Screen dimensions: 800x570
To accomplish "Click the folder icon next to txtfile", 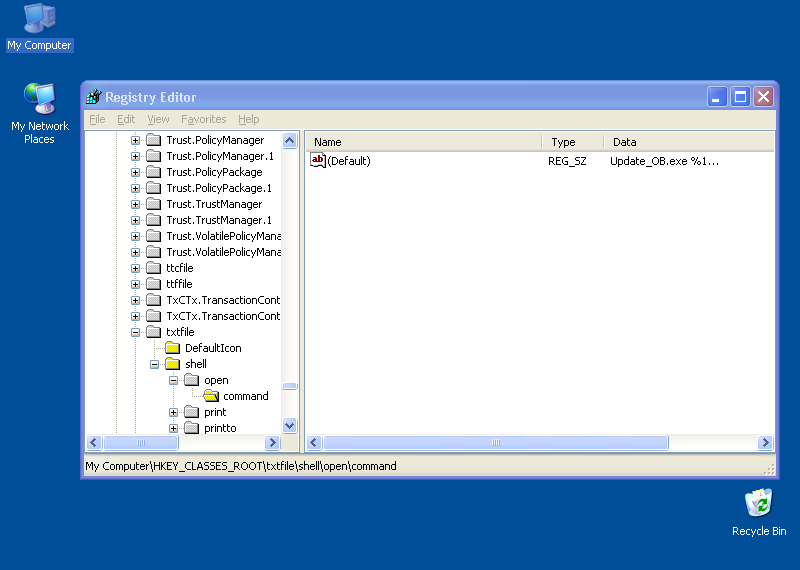I will [x=154, y=332].
